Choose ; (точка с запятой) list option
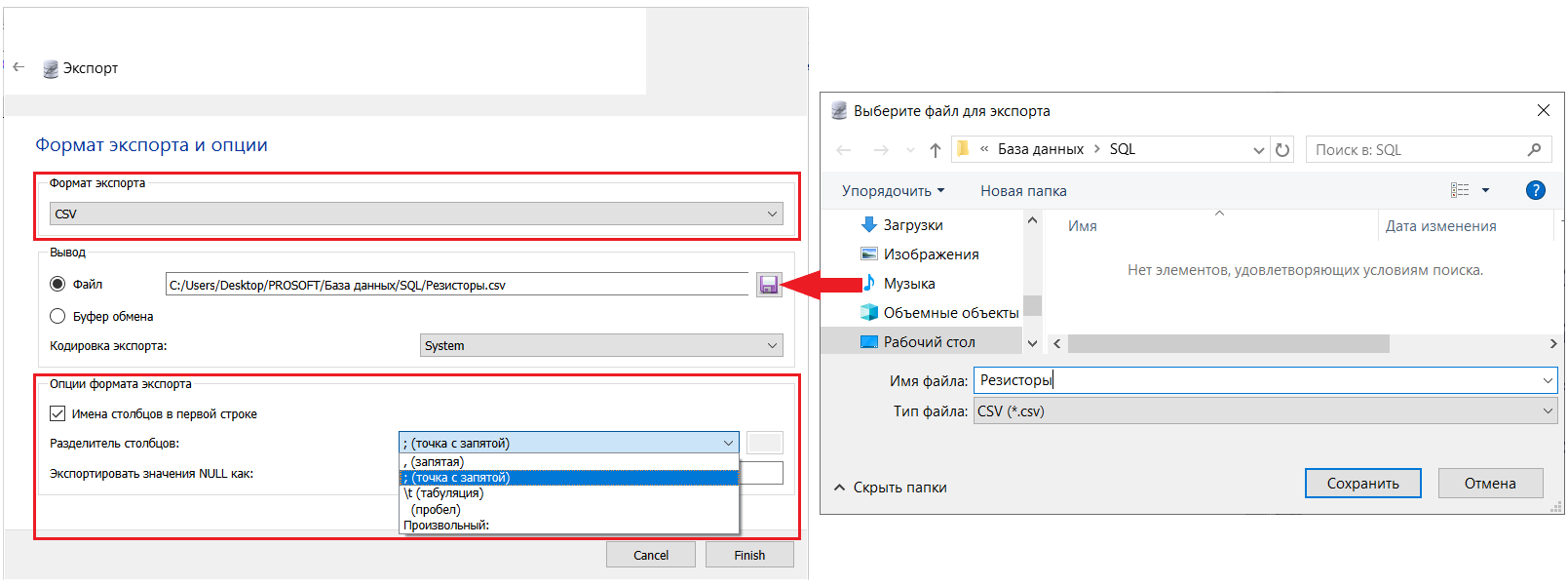 click(x=569, y=478)
